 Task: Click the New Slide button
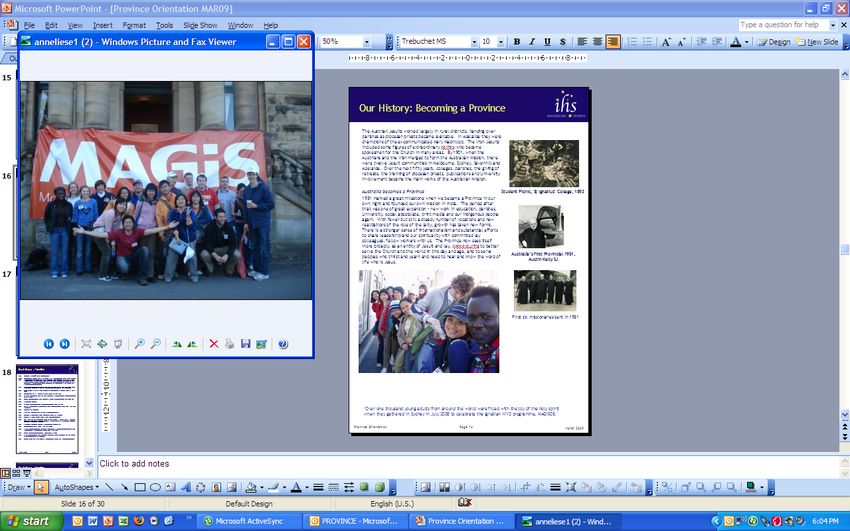click(817, 42)
